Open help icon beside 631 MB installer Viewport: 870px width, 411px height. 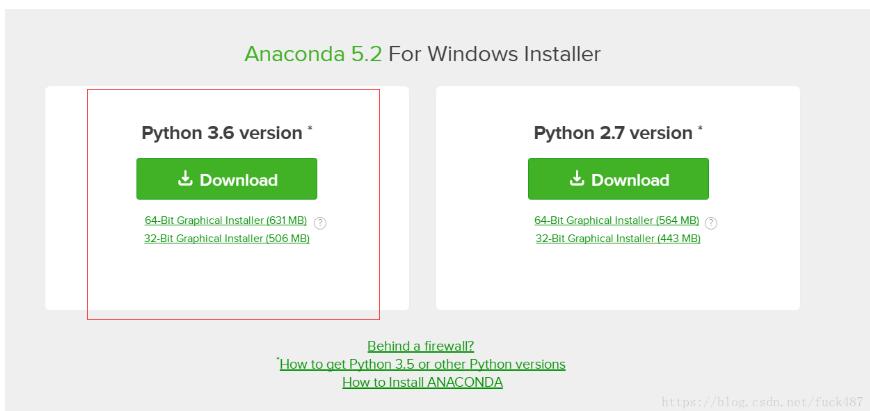tap(320, 221)
